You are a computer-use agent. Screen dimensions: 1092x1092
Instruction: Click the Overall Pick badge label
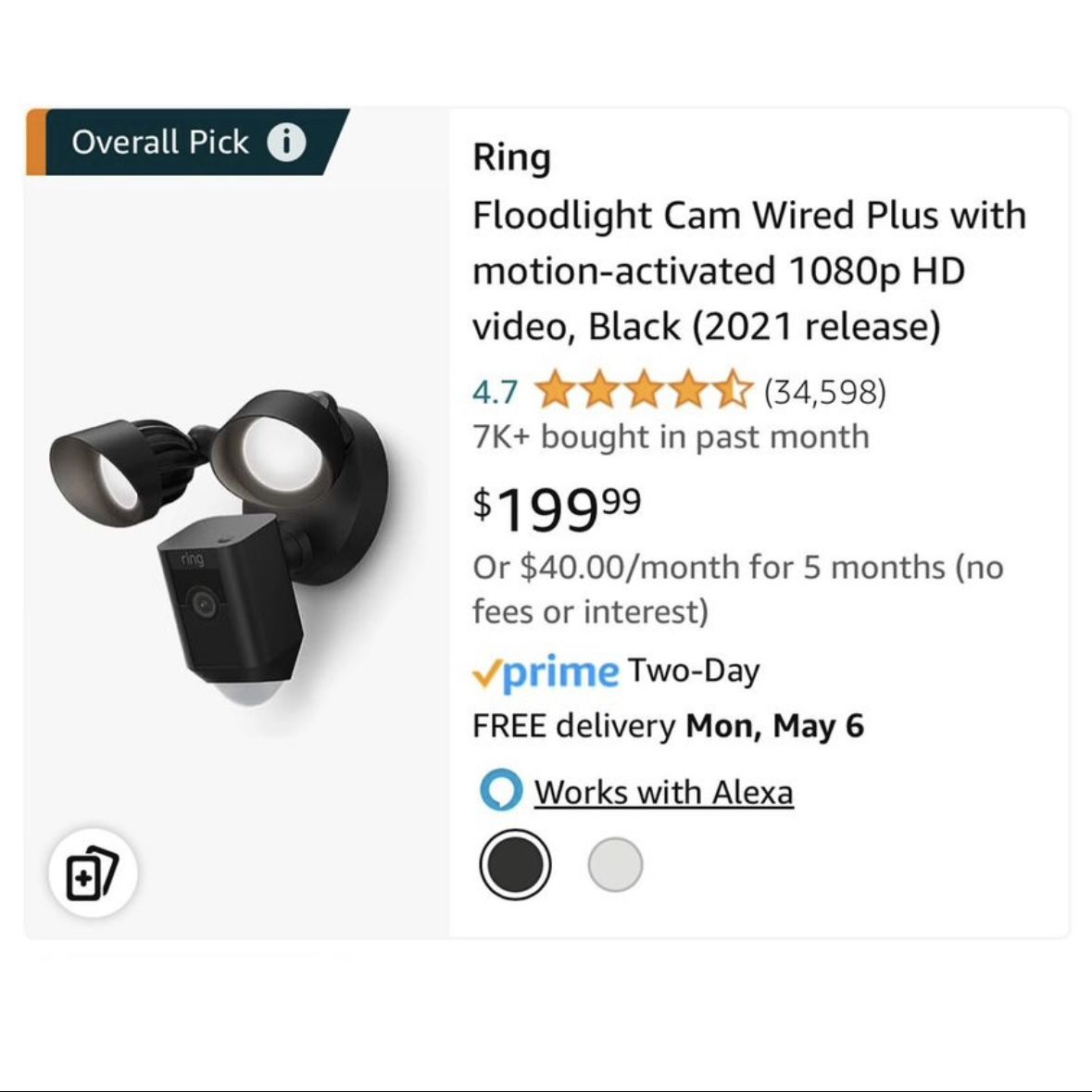pos(160,143)
